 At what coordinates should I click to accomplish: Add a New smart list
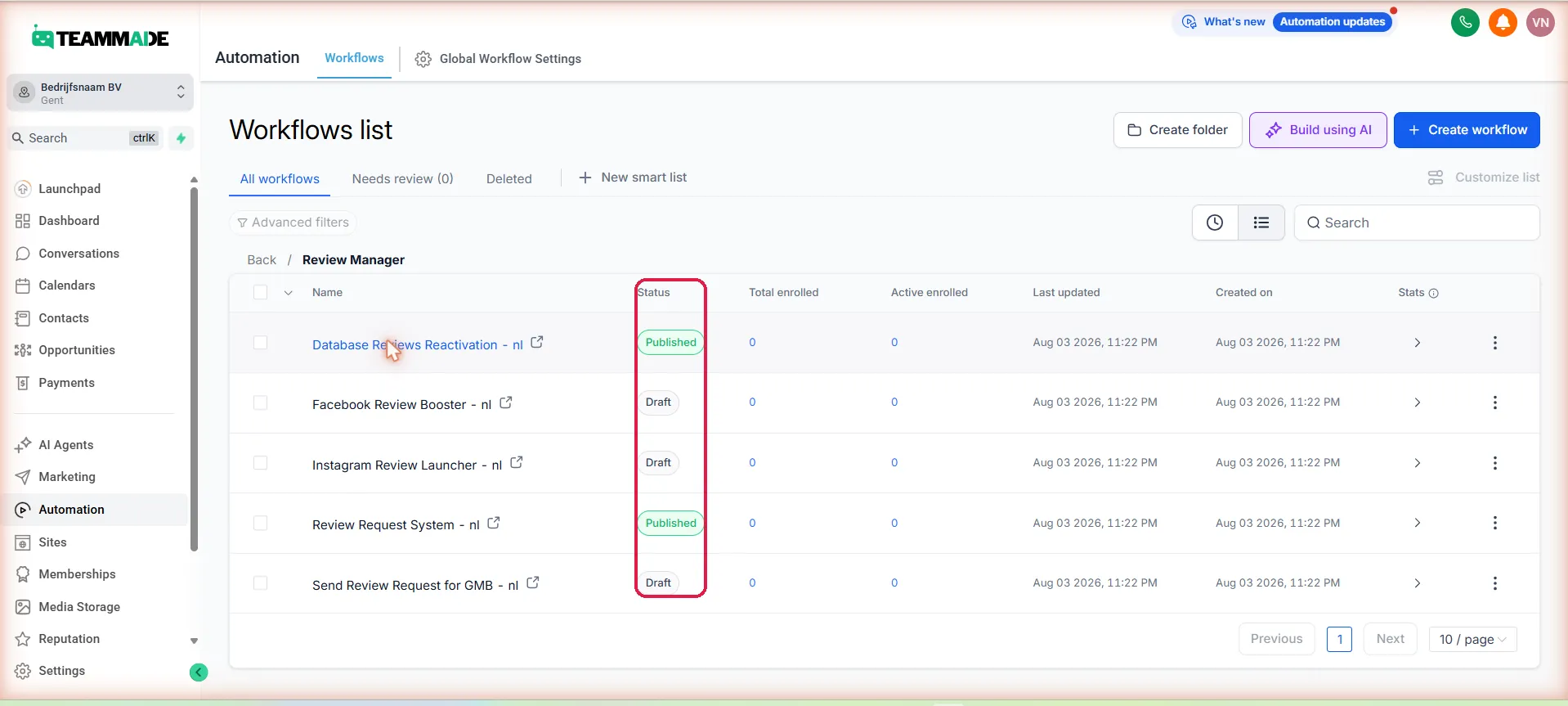tap(633, 178)
